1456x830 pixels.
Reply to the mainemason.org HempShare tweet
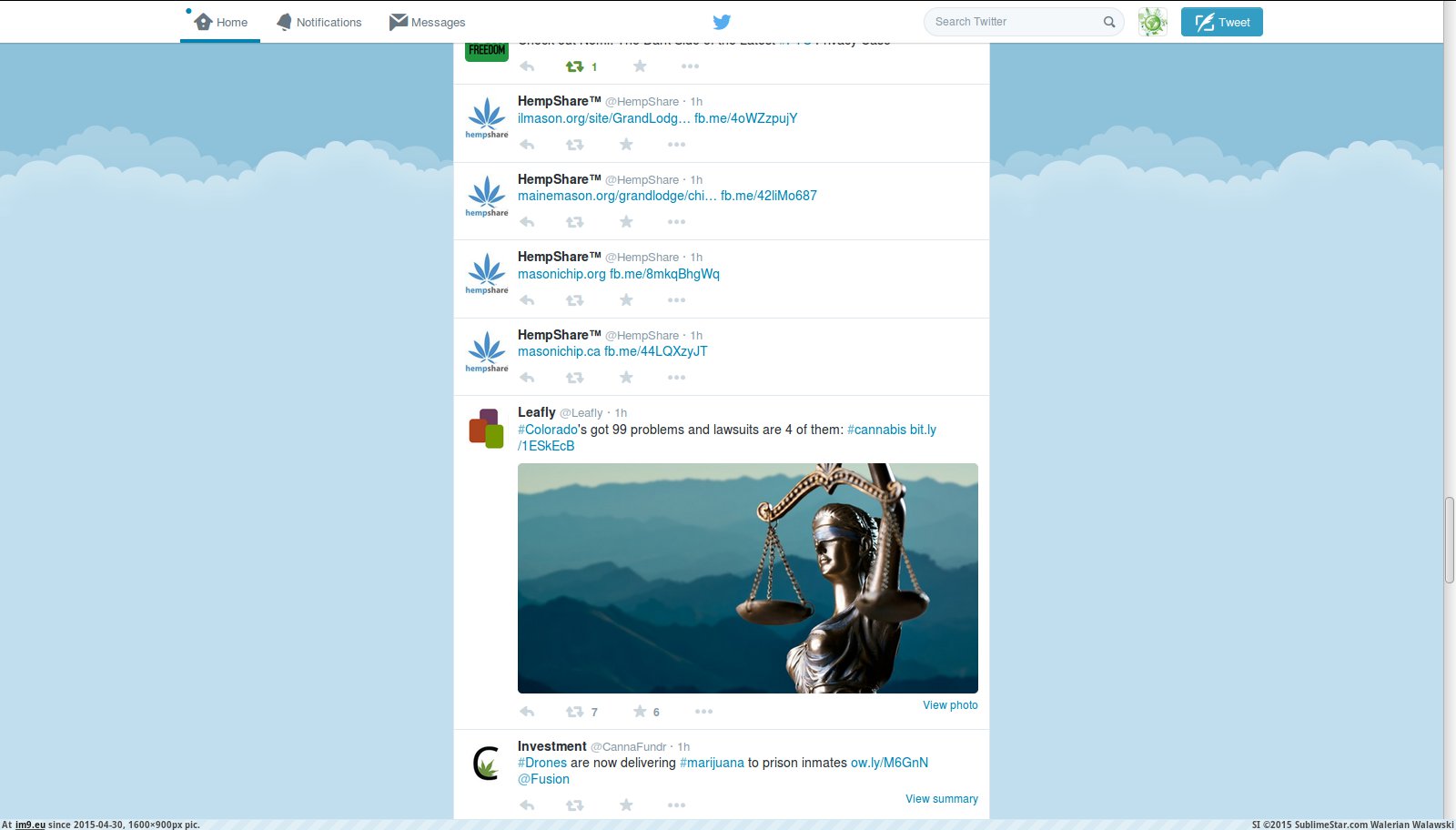point(527,222)
